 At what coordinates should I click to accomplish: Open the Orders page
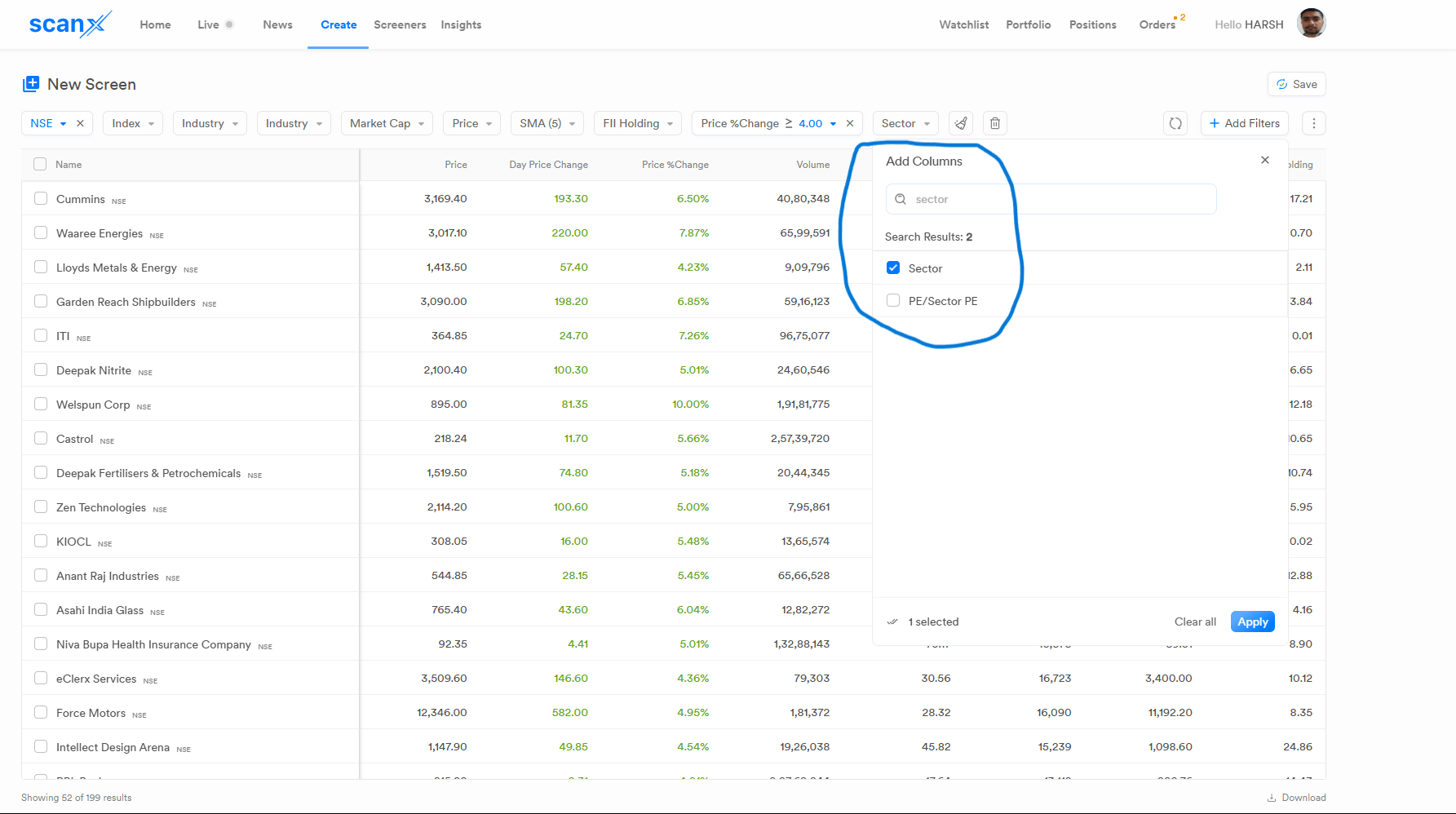pyautogui.click(x=1157, y=24)
